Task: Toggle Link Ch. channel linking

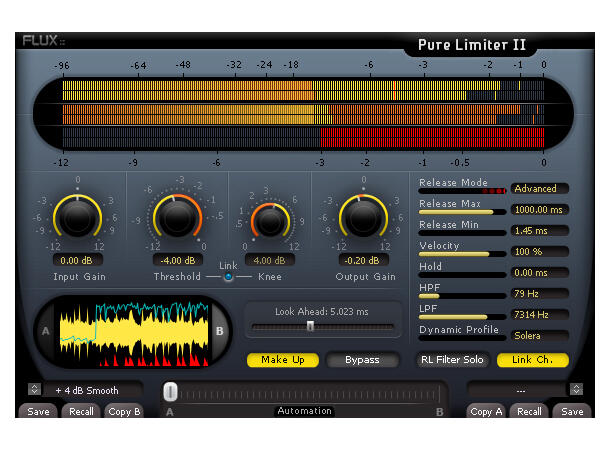Action: point(533,360)
